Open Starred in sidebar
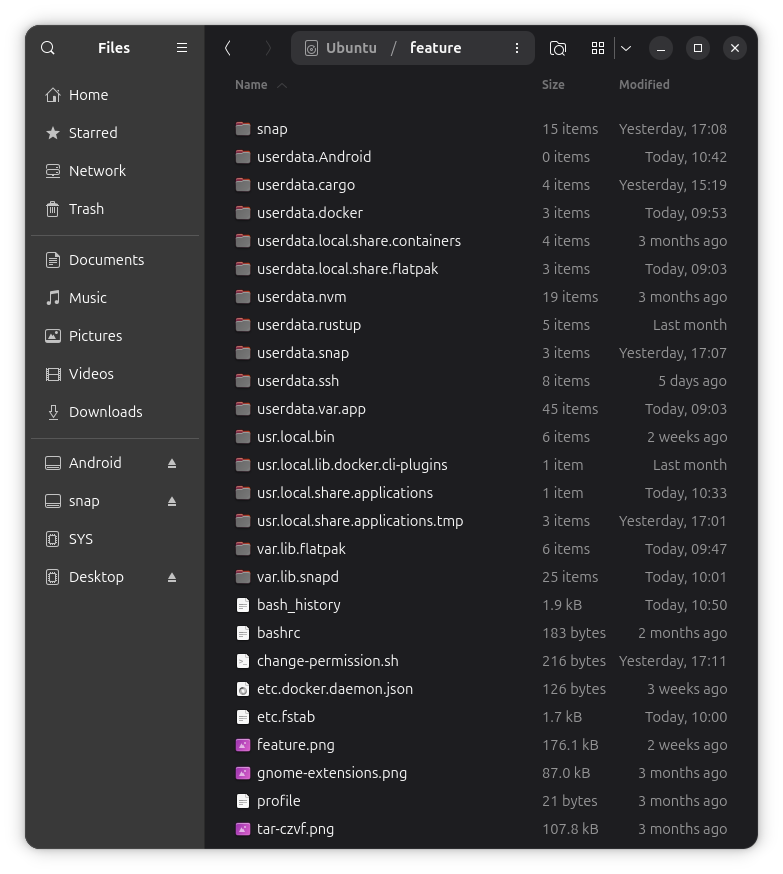This screenshot has width=783, height=874. coord(92,133)
